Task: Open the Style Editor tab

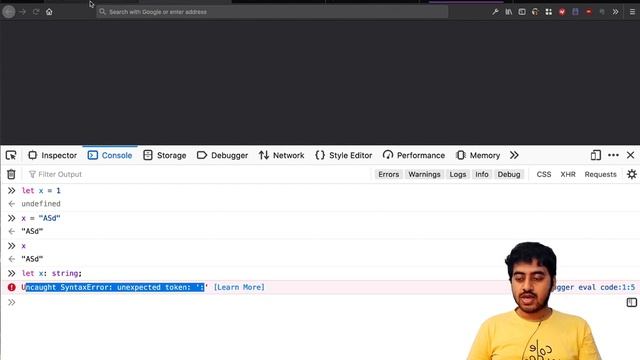Action: coord(344,156)
